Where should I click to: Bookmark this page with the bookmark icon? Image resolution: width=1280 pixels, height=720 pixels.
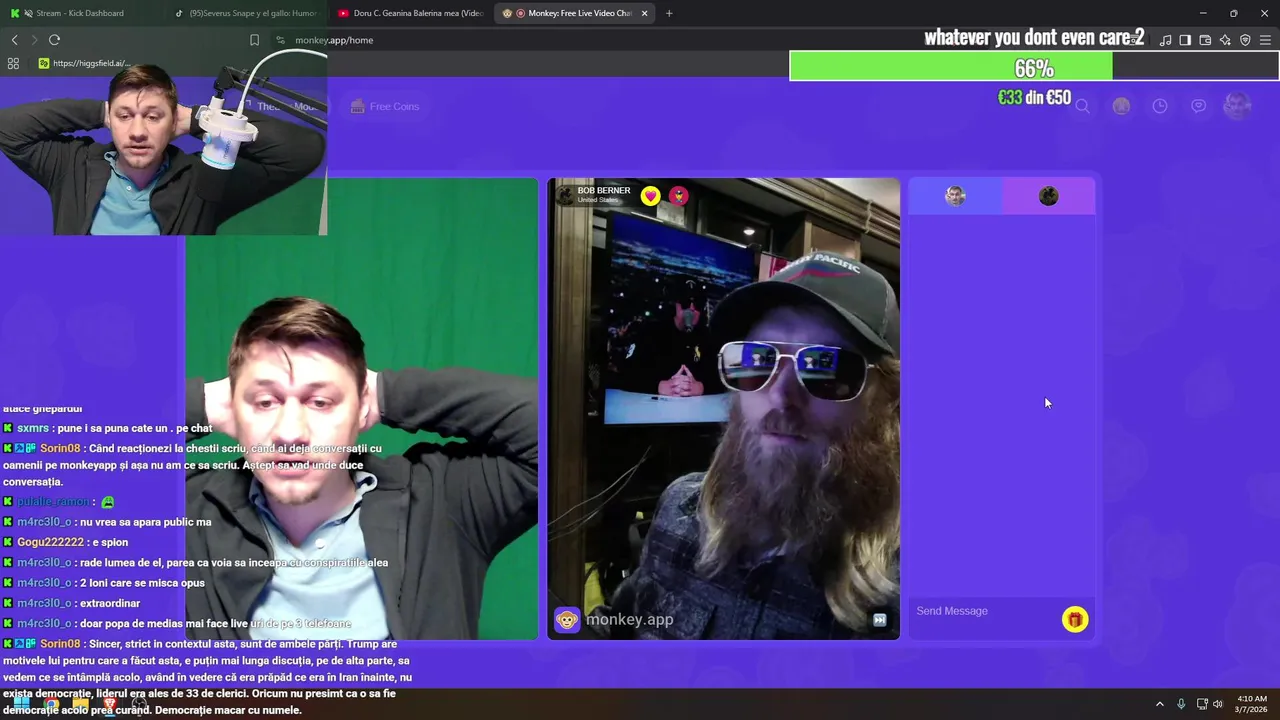(254, 40)
